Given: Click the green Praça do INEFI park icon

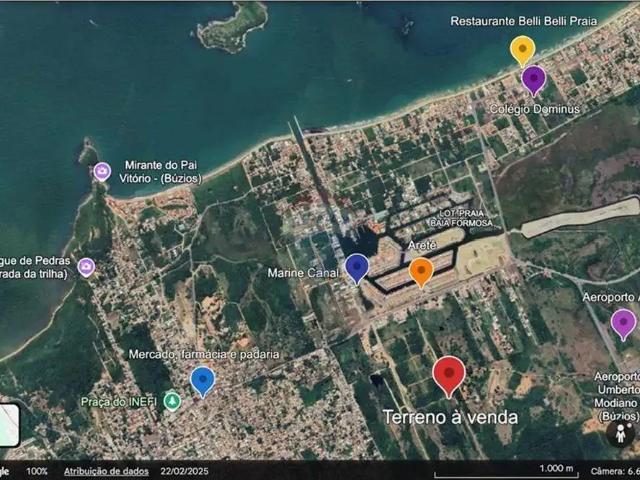Looking at the screenshot, I should click(x=172, y=402).
